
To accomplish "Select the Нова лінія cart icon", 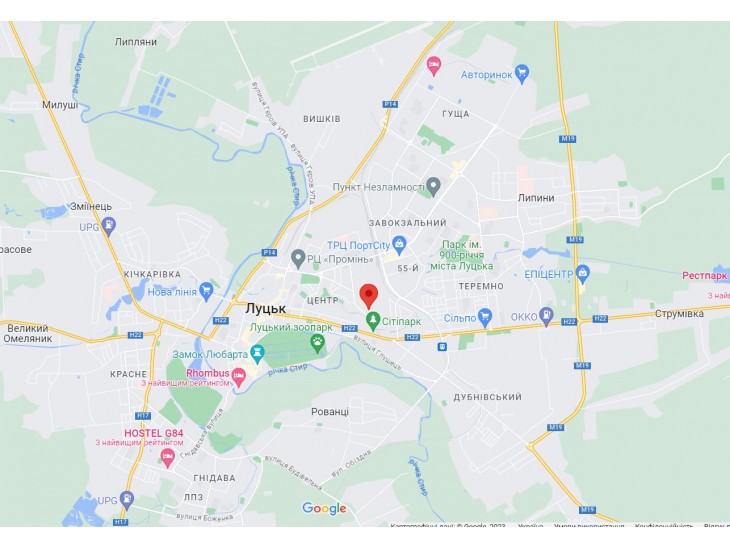I will (x=206, y=292).
